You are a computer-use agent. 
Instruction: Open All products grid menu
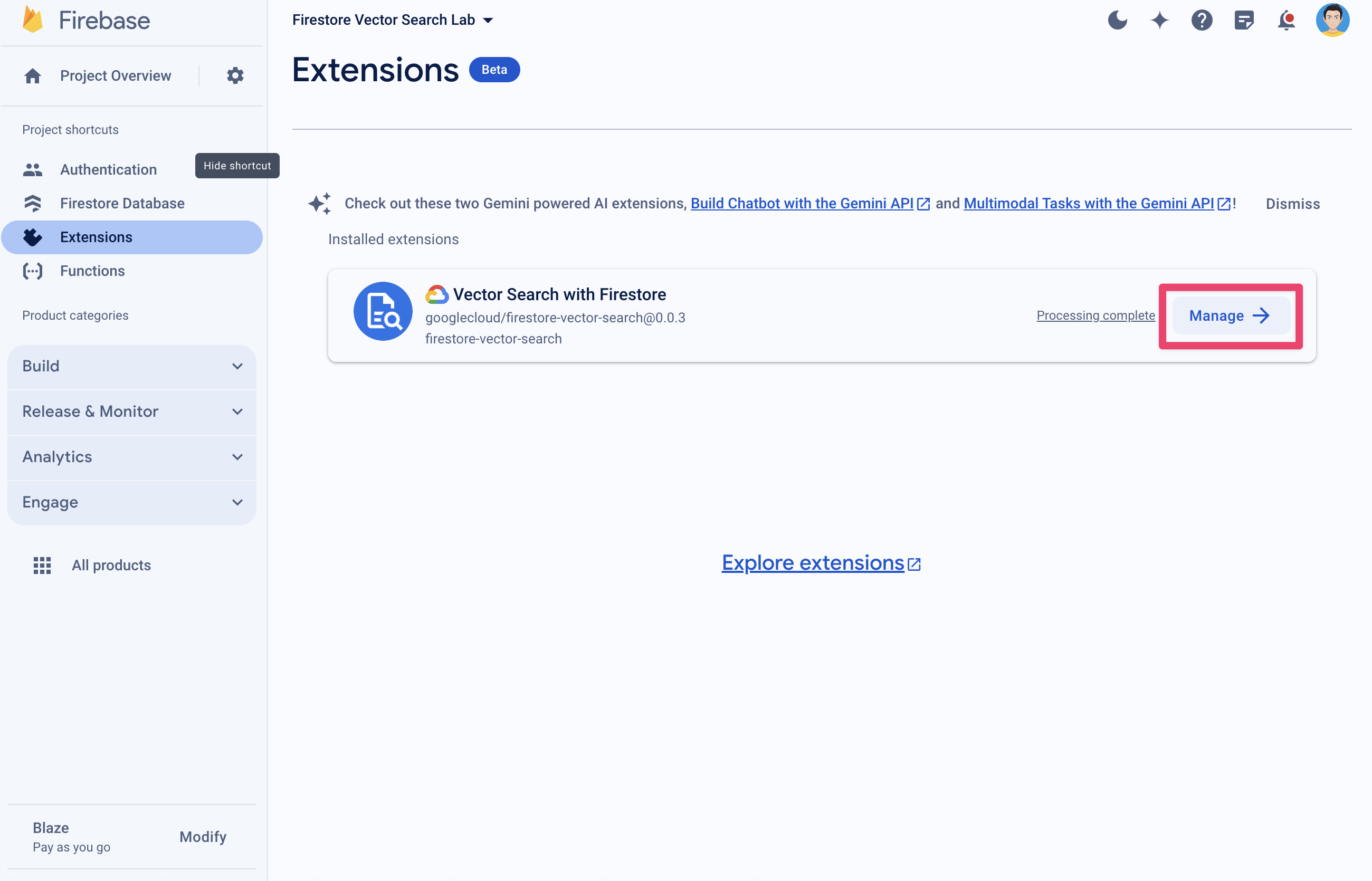(41, 565)
